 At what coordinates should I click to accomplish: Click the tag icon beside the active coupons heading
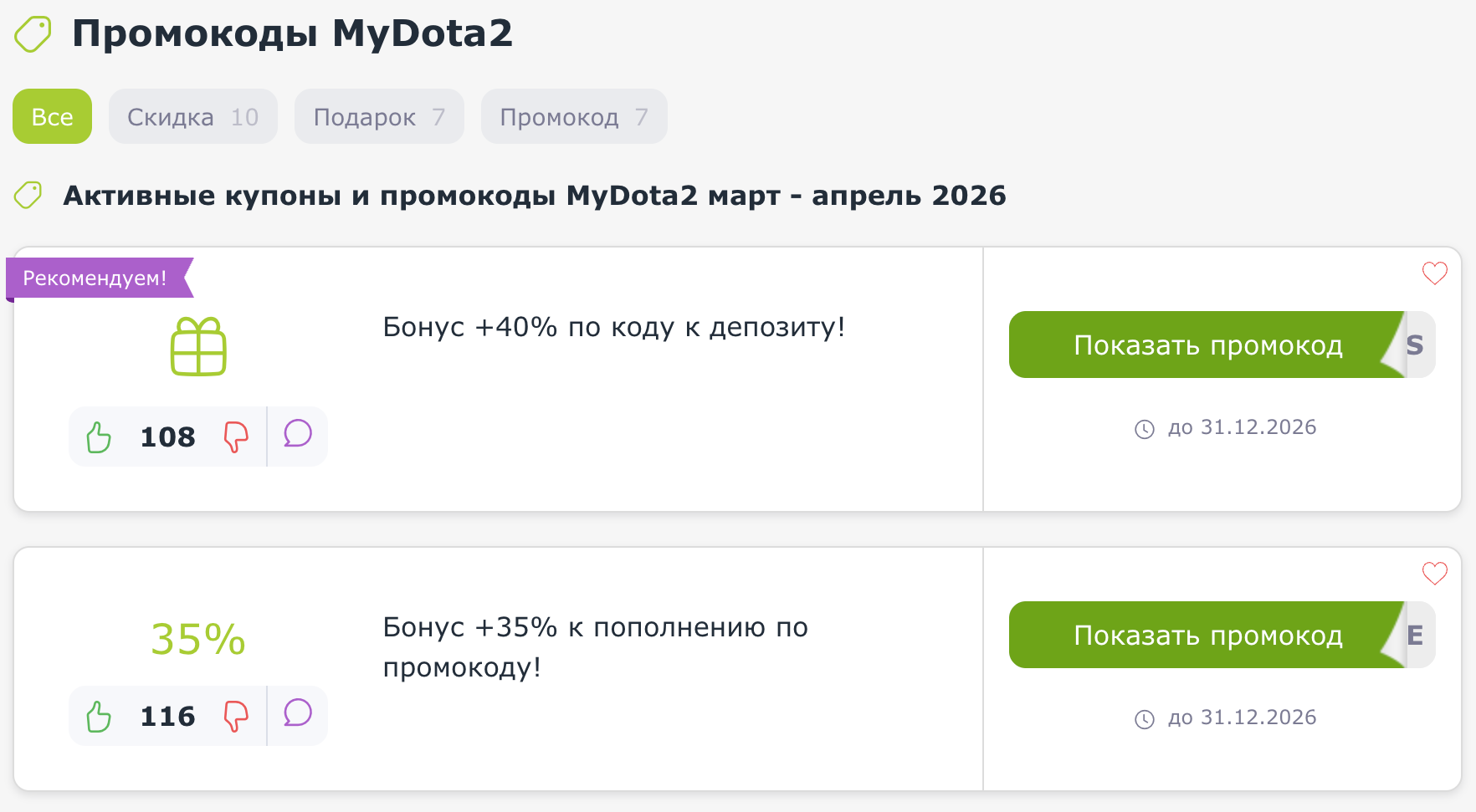[x=29, y=195]
